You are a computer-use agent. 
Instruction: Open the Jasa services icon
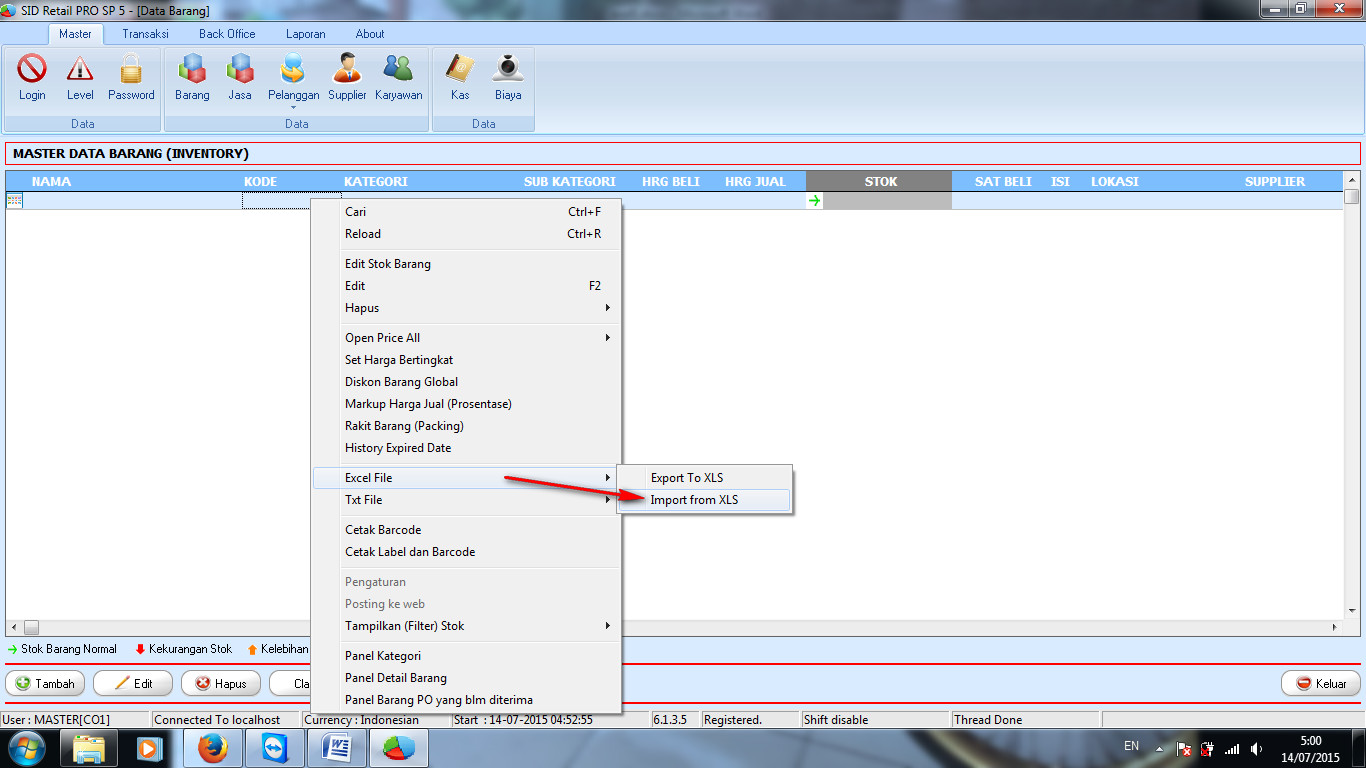(x=240, y=70)
